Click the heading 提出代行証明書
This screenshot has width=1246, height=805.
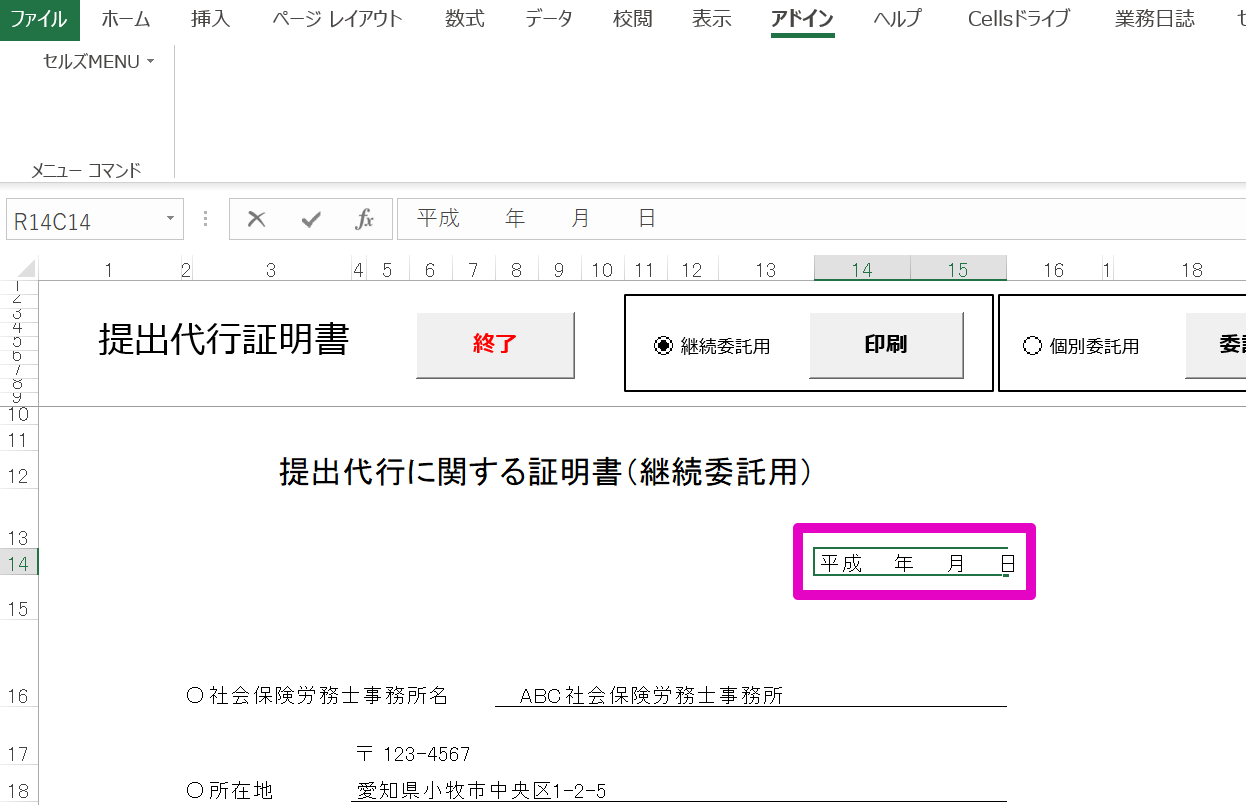(x=224, y=340)
